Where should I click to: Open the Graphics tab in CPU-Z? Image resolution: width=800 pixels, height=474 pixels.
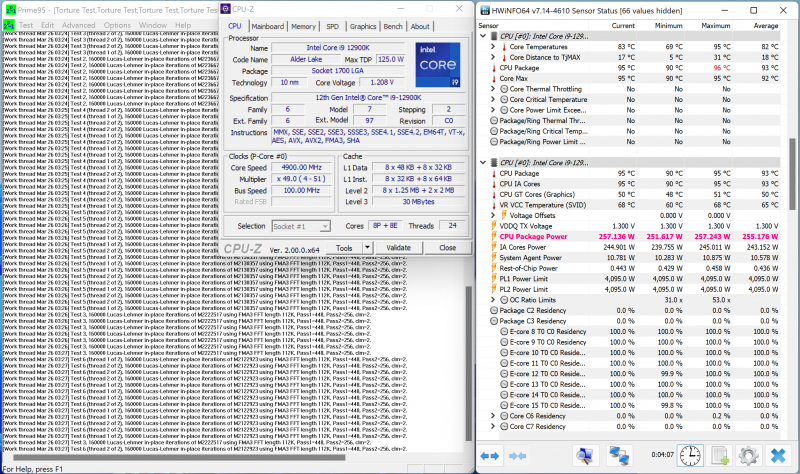(x=363, y=27)
